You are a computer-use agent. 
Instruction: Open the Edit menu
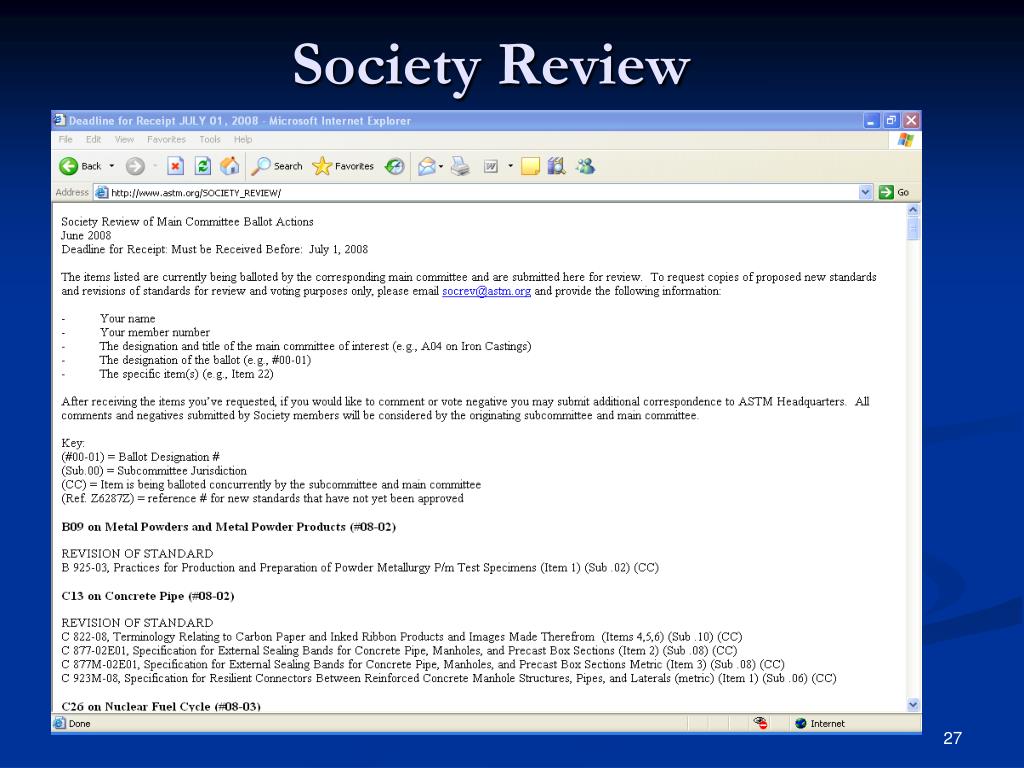93,139
